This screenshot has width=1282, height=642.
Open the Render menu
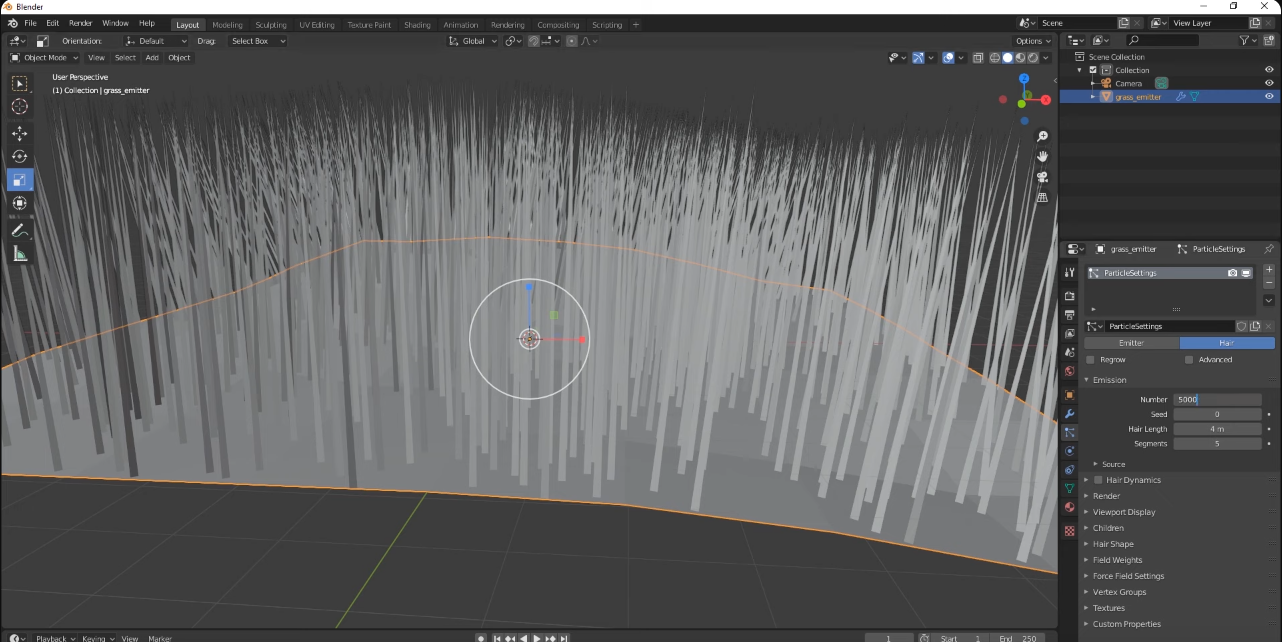pyautogui.click(x=80, y=23)
